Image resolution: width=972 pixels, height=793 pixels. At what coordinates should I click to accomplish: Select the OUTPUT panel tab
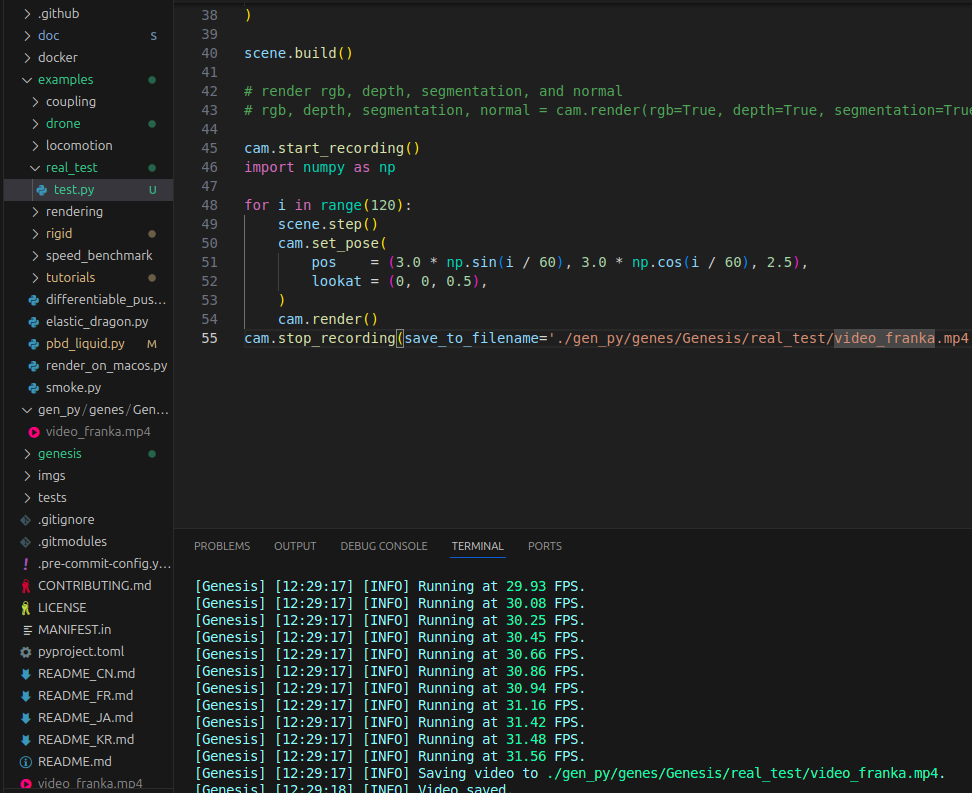pyautogui.click(x=295, y=546)
